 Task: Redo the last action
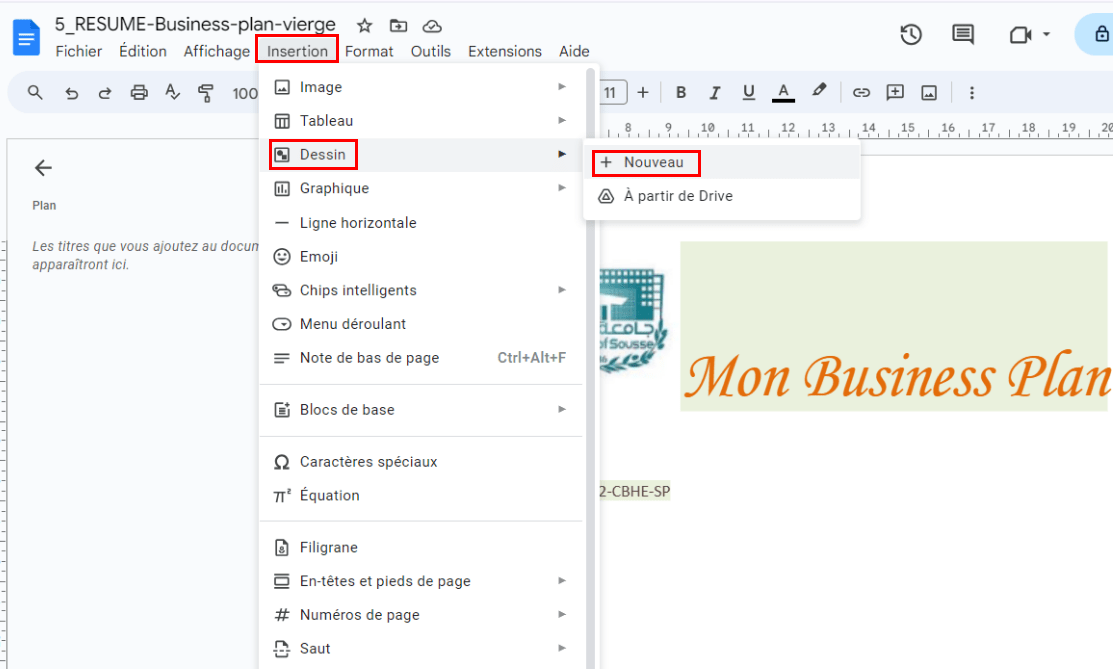point(104,92)
